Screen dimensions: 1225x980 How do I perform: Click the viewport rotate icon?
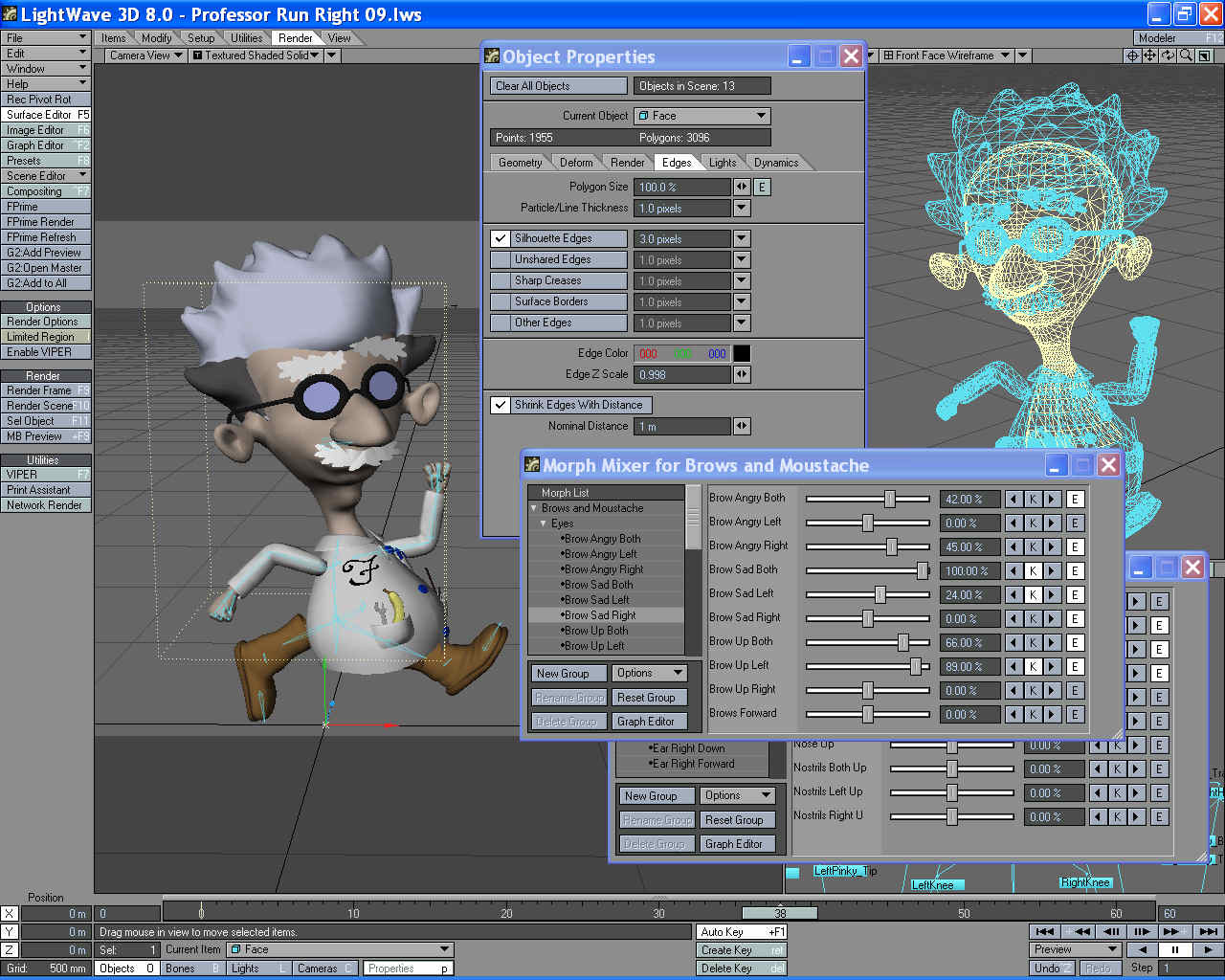point(1169,56)
